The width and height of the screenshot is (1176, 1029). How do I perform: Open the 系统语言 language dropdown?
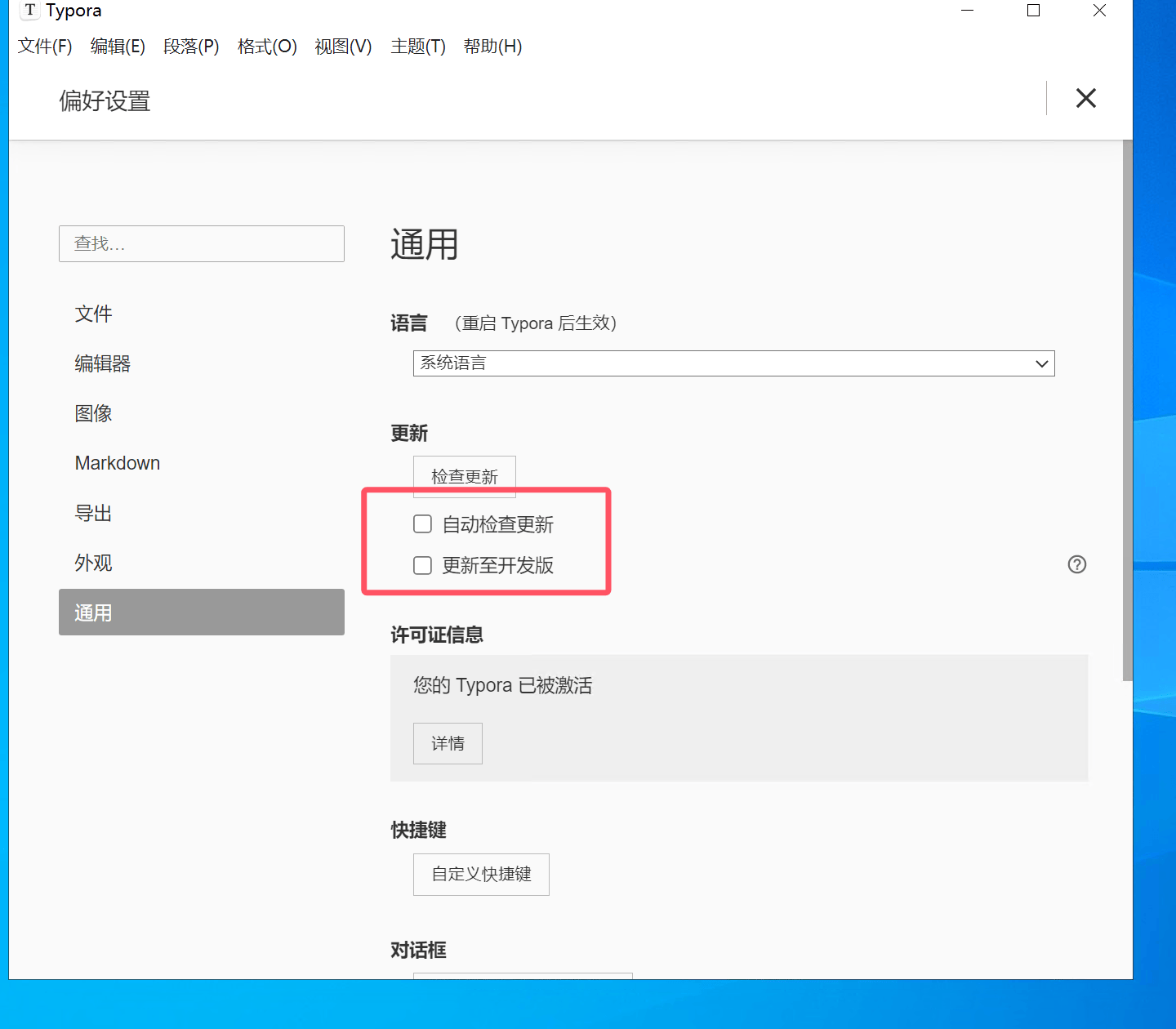click(x=733, y=363)
